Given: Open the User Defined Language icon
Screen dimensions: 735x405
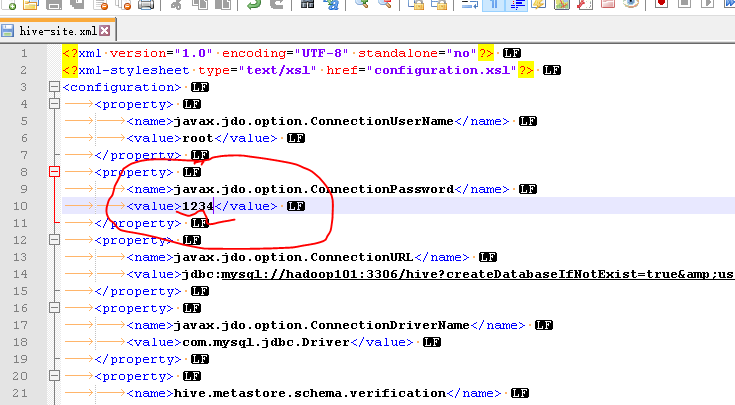Looking at the screenshot, I should 539,4.
